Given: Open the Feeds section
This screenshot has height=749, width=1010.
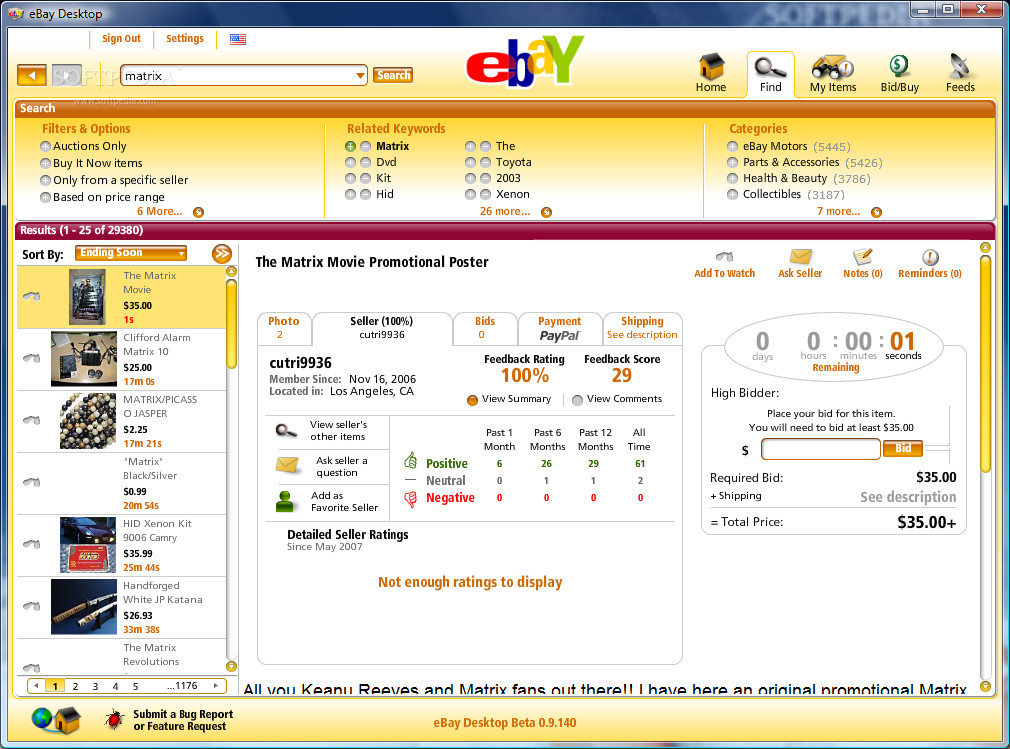Looking at the screenshot, I should point(960,73).
